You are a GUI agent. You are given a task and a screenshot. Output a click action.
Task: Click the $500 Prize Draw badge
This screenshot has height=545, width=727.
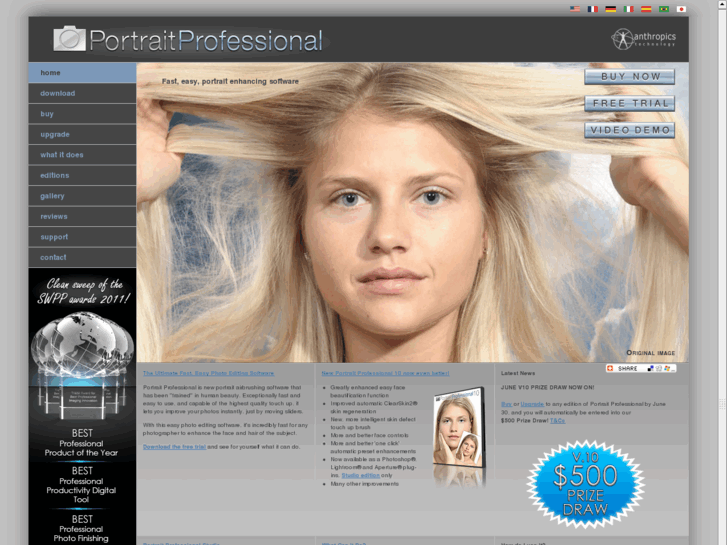tap(585, 484)
